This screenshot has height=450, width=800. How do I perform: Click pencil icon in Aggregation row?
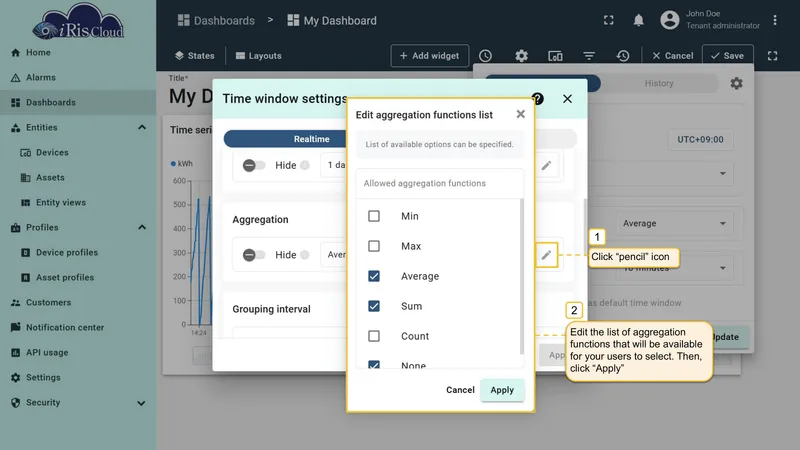(546, 255)
